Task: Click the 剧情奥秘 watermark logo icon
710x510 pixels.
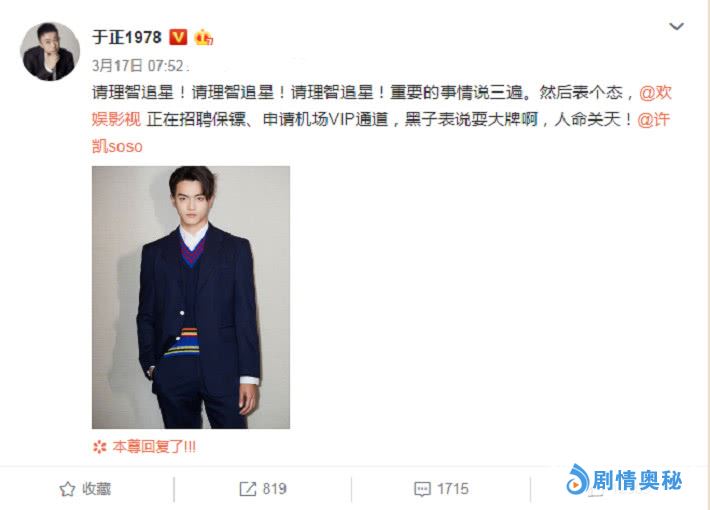Action: pyautogui.click(x=577, y=479)
